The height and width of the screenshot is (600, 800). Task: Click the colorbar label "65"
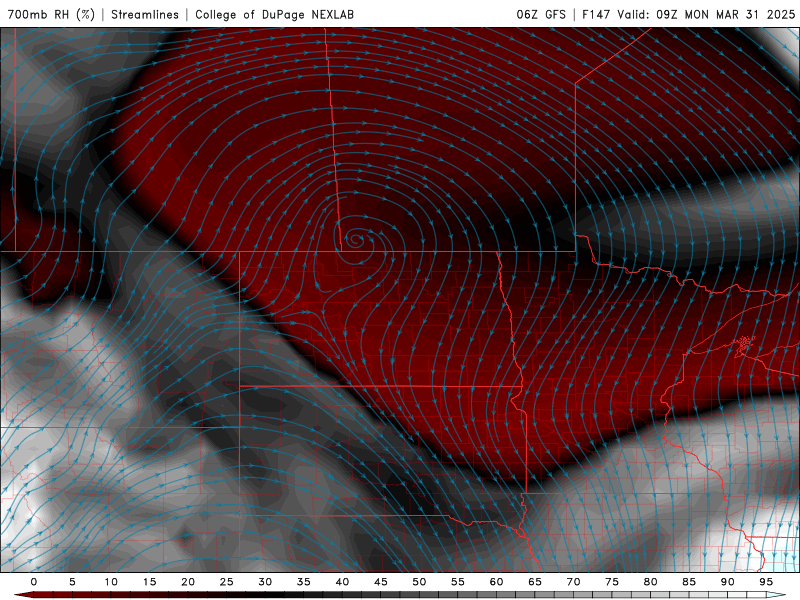click(535, 582)
